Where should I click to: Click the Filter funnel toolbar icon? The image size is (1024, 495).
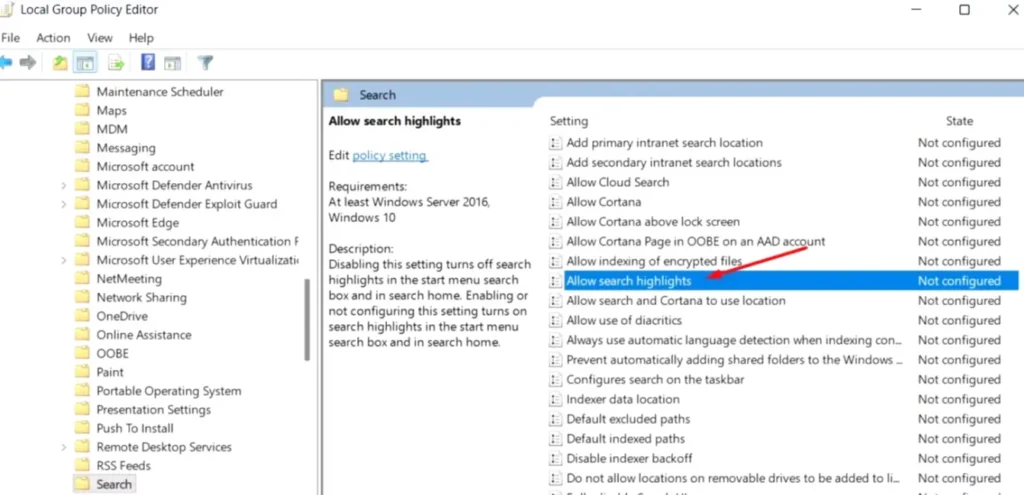[205, 63]
